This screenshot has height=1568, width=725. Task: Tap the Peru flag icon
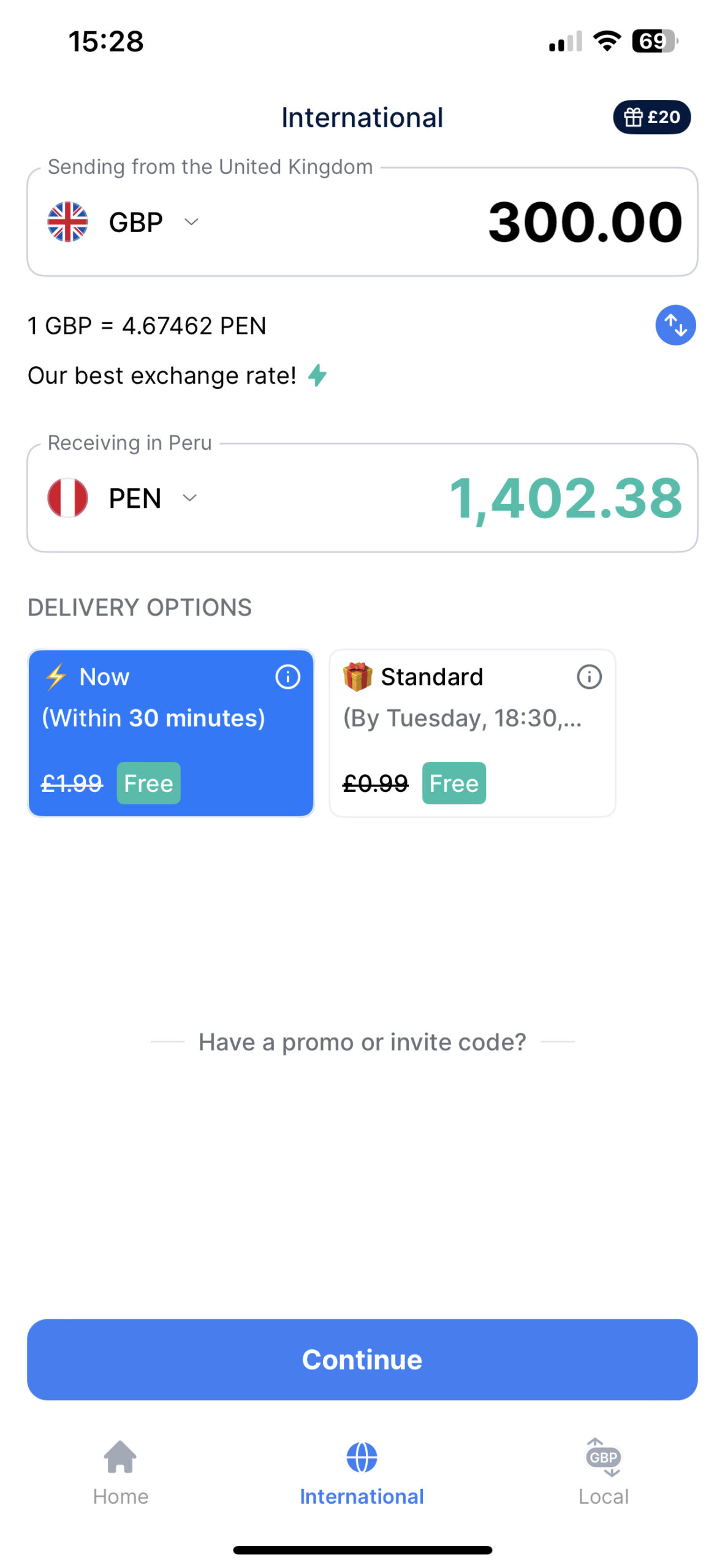(68, 498)
